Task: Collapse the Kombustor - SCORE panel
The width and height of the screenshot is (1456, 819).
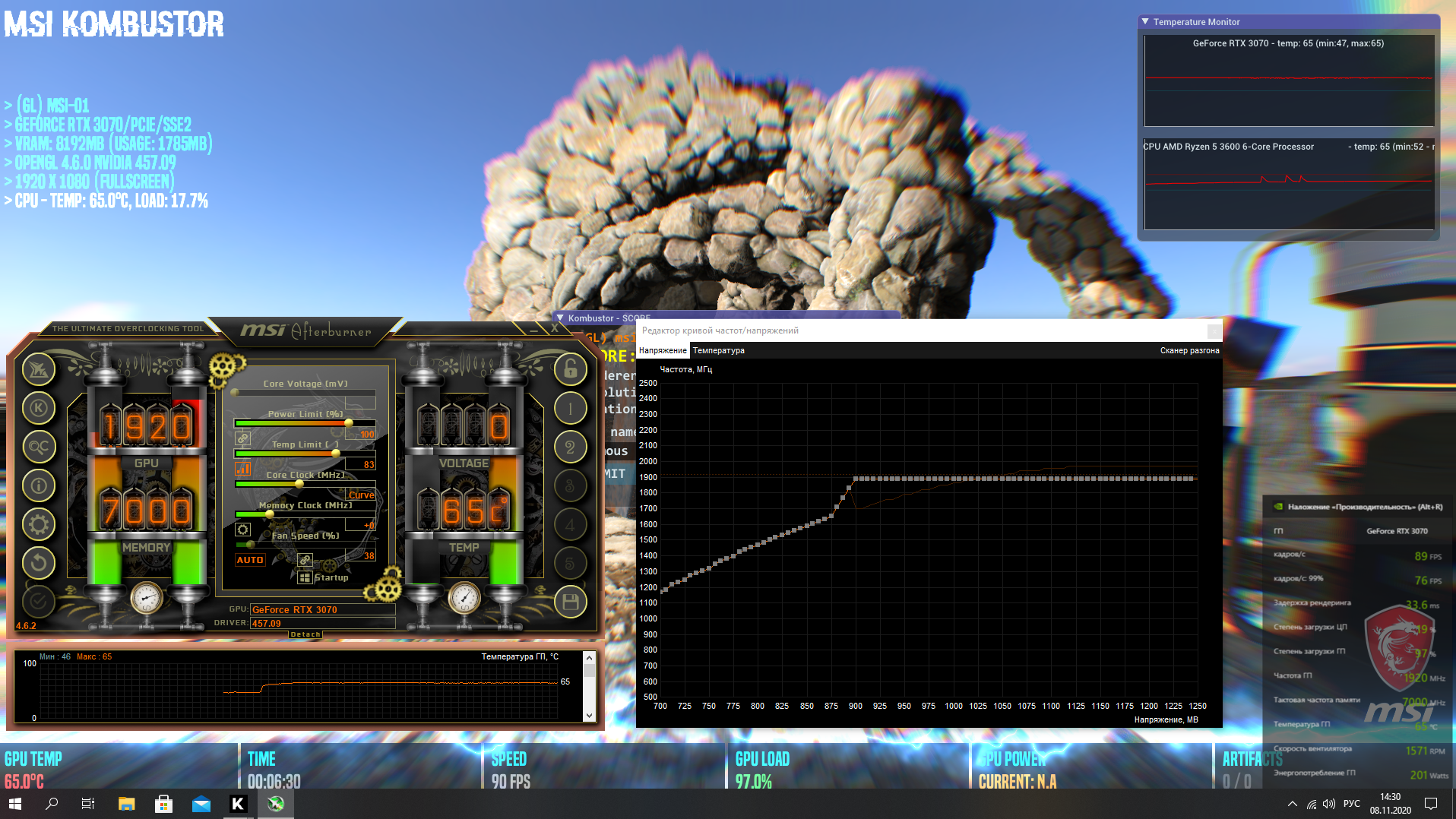Action: tap(560, 318)
